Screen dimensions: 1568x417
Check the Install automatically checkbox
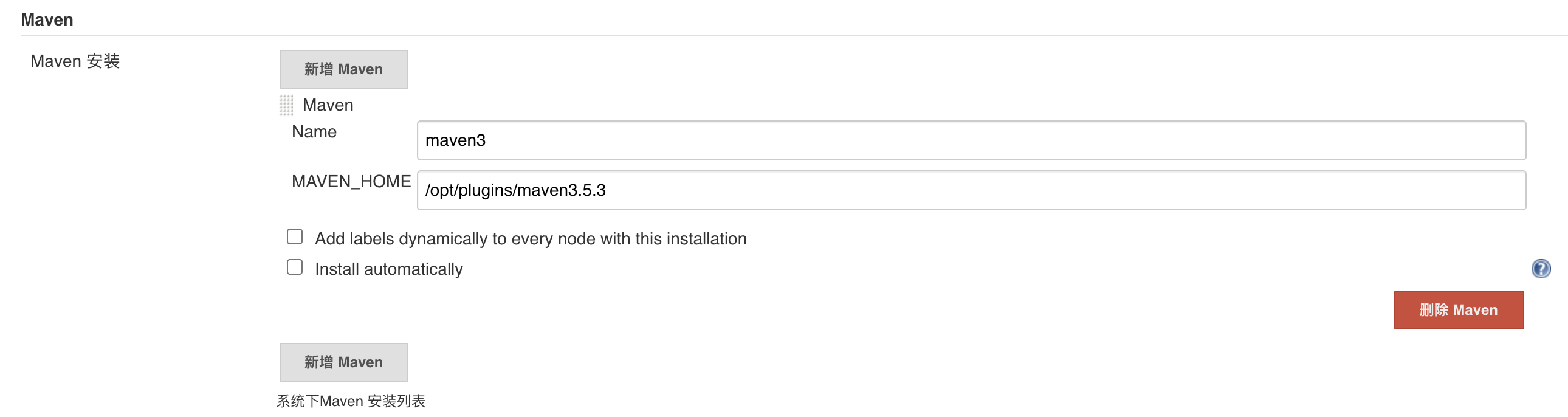coord(295,267)
